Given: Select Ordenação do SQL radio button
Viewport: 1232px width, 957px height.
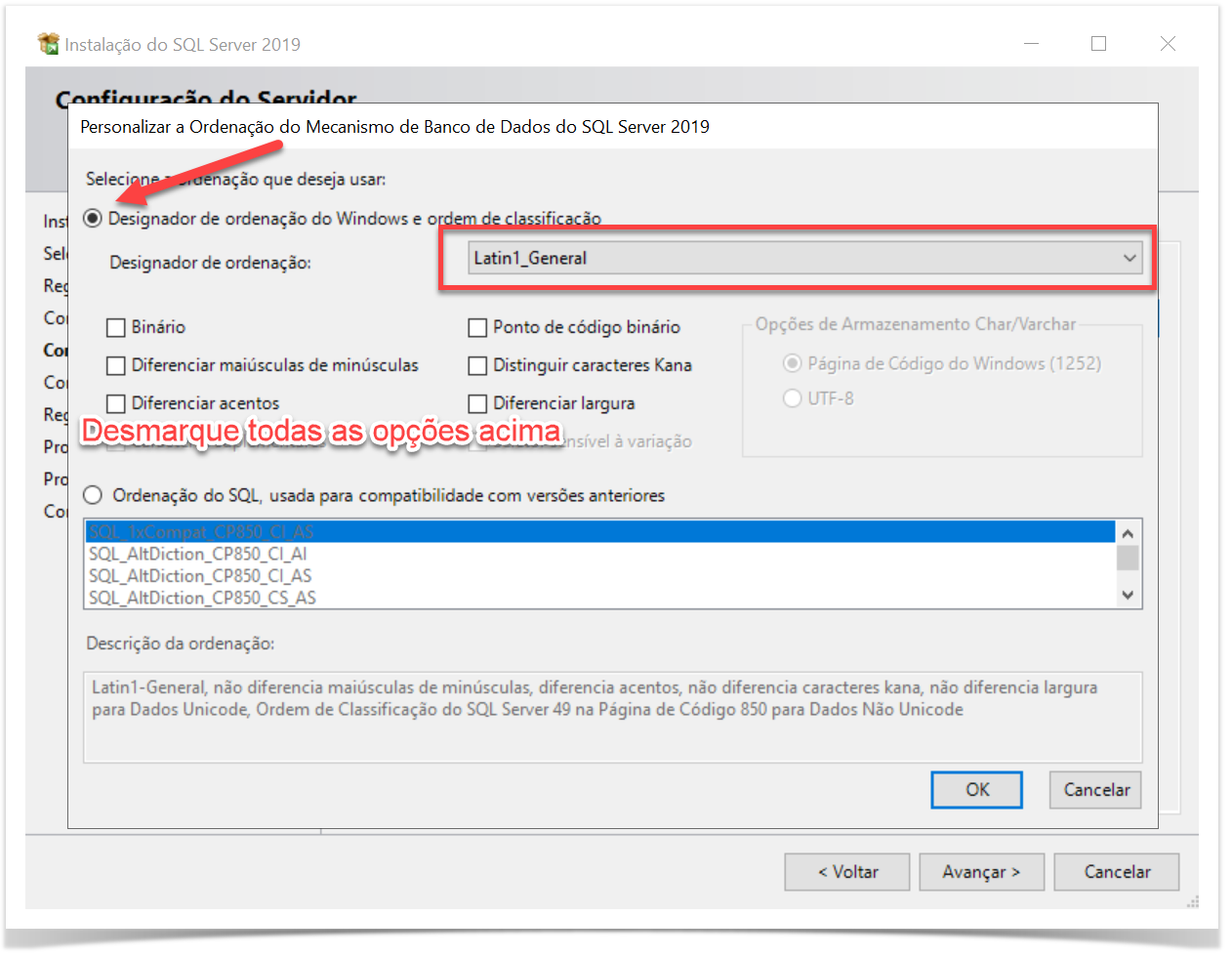Looking at the screenshot, I should pos(93,495).
